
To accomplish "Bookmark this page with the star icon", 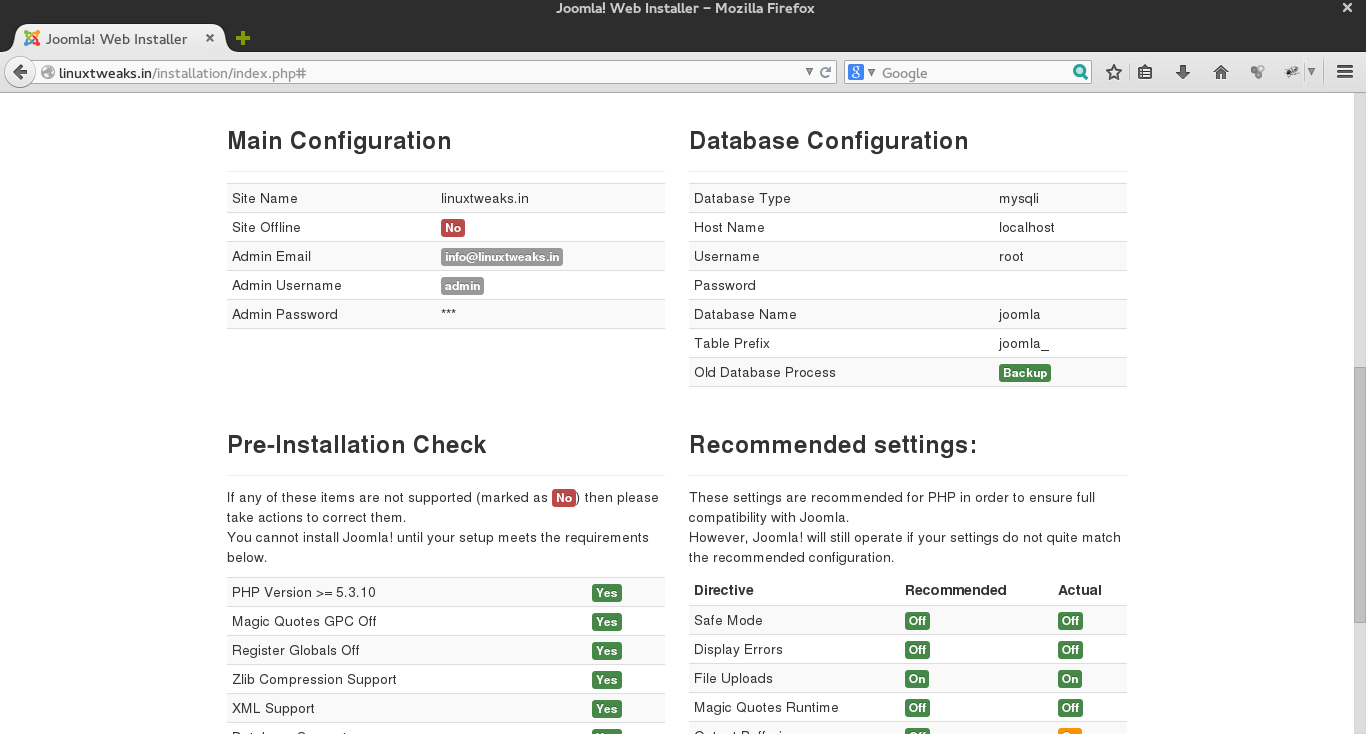I will click(1113, 72).
